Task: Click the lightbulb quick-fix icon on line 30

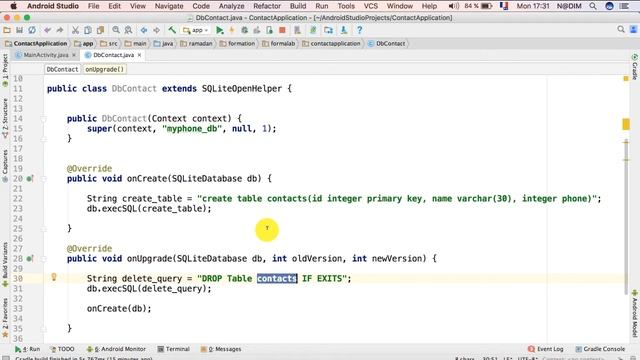Action: click(54, 277)
